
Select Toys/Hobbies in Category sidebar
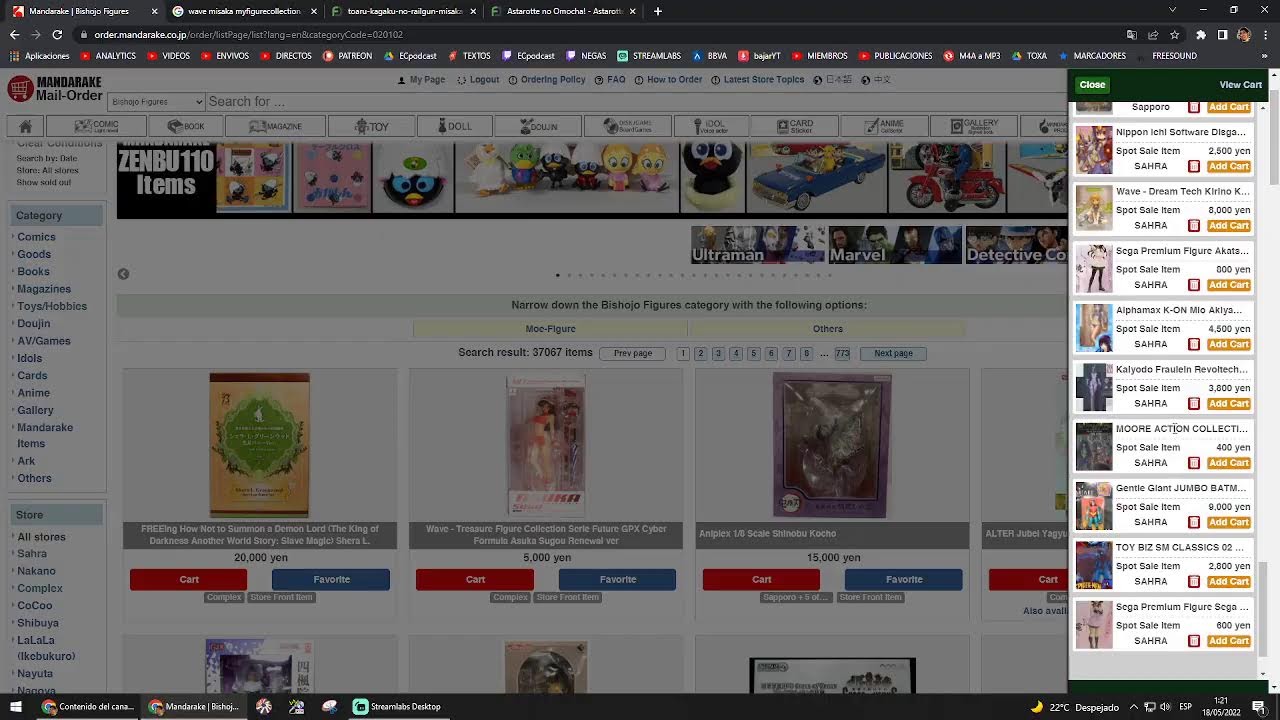[x=52, y=306]
